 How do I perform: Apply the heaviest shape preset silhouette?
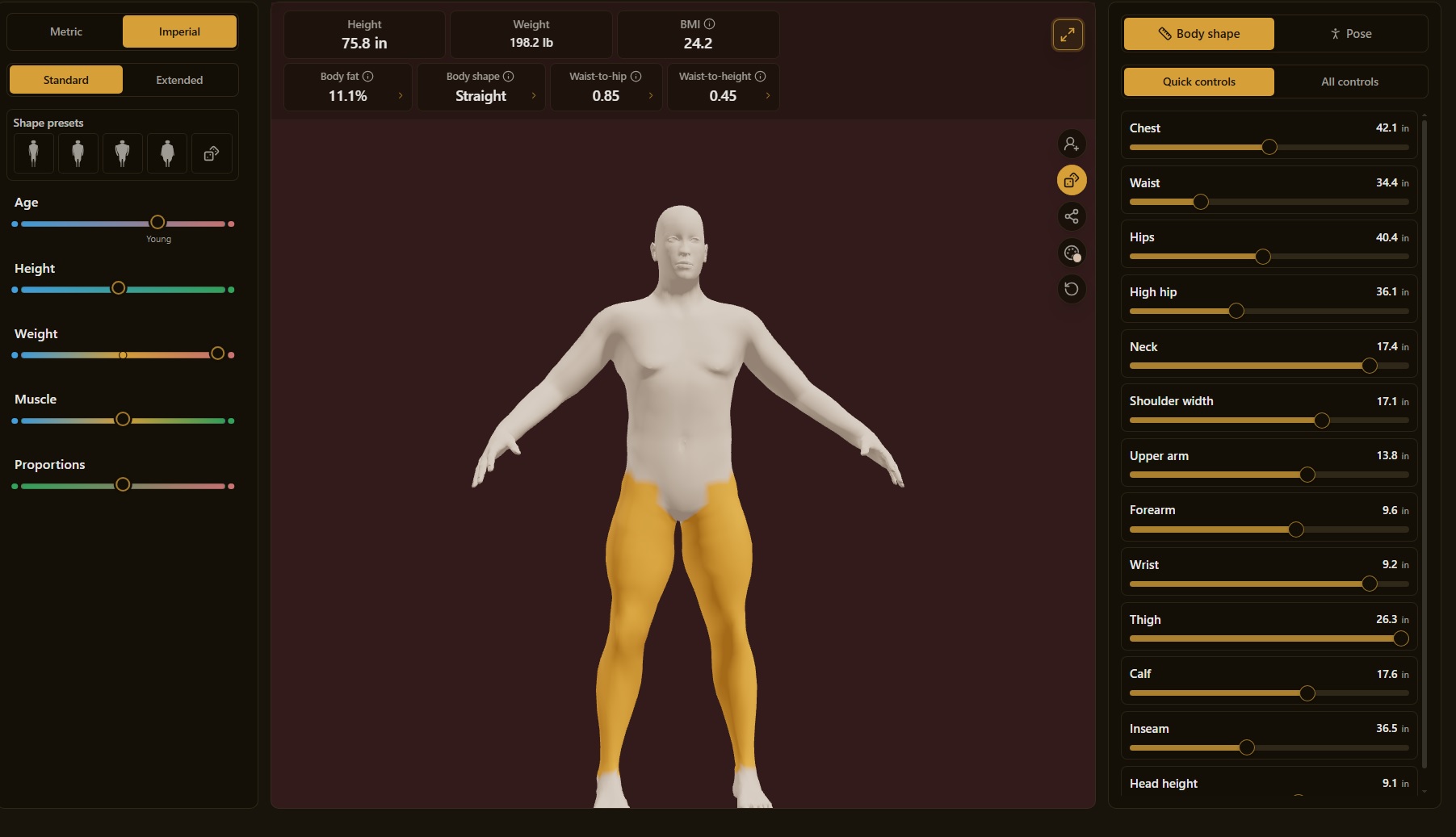167,153
